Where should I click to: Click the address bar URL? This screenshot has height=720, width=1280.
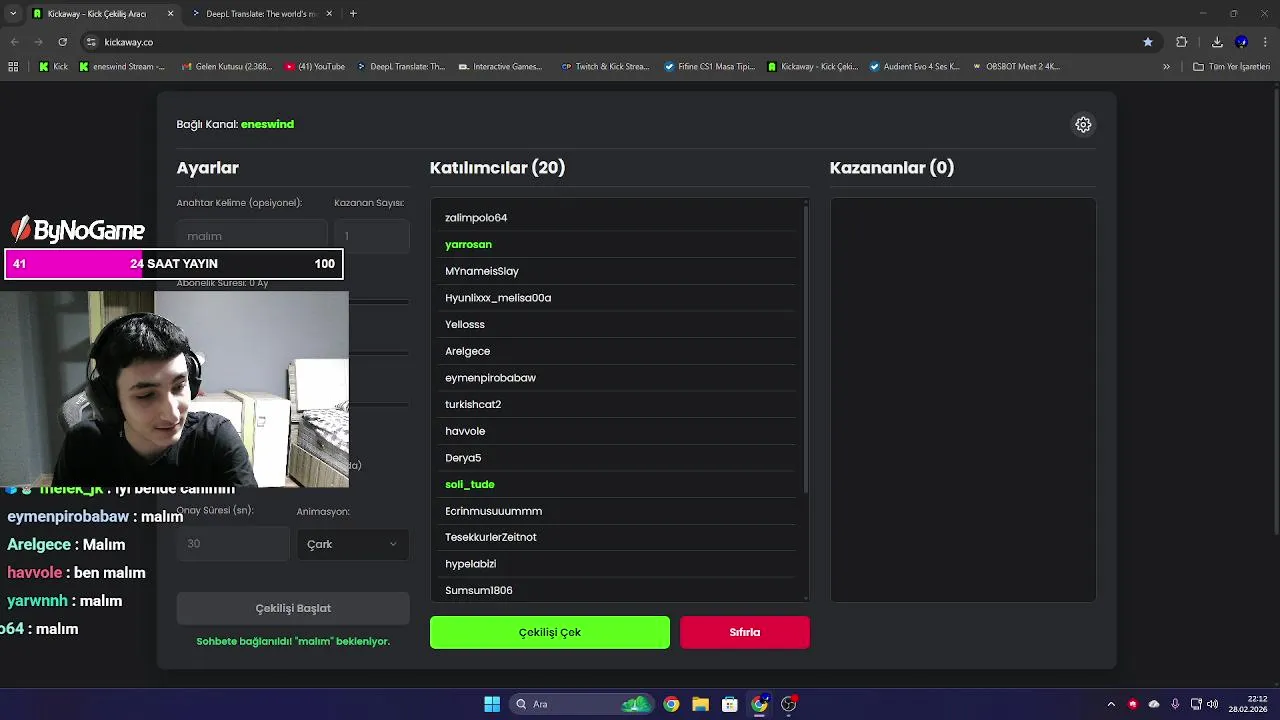[129, 42]
